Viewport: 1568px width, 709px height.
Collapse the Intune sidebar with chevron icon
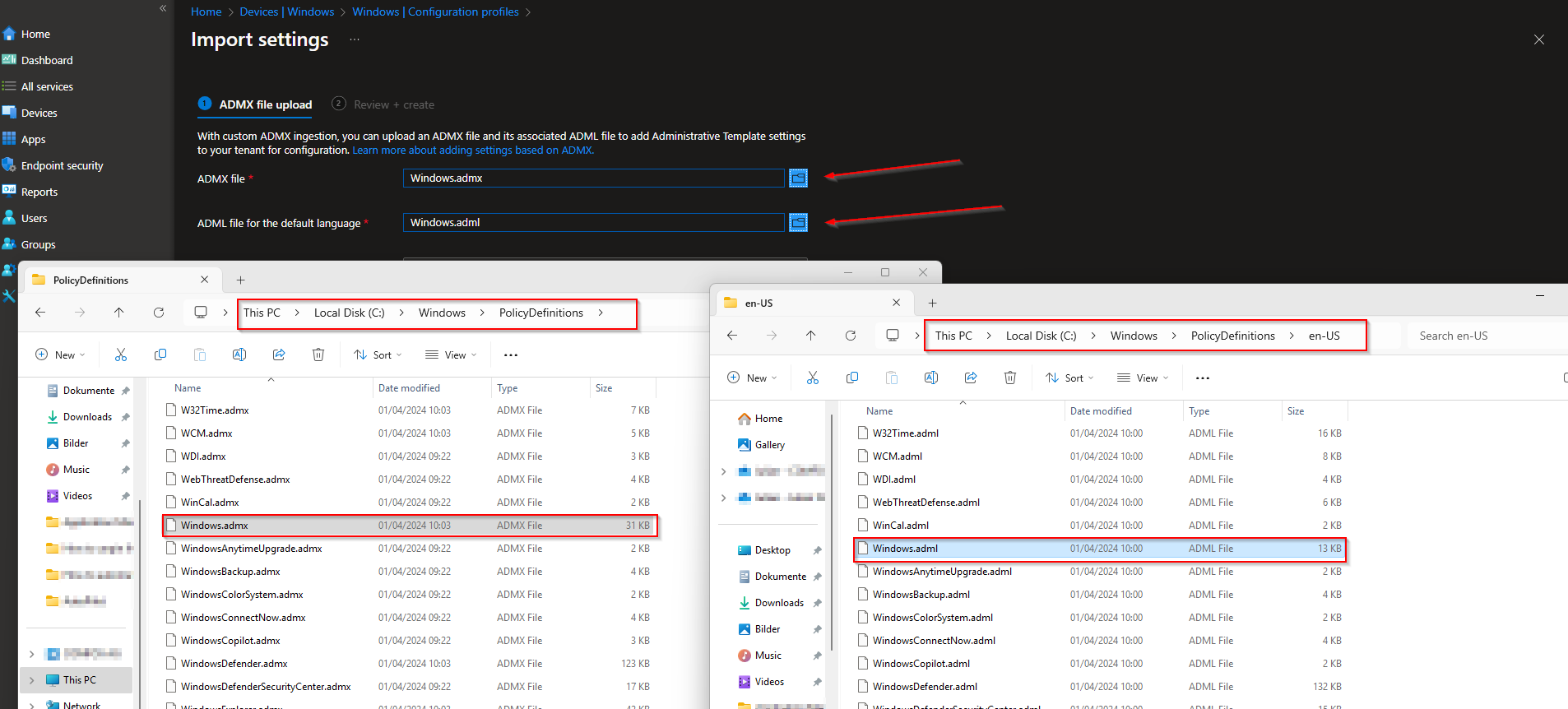click(x=163, y=8)
